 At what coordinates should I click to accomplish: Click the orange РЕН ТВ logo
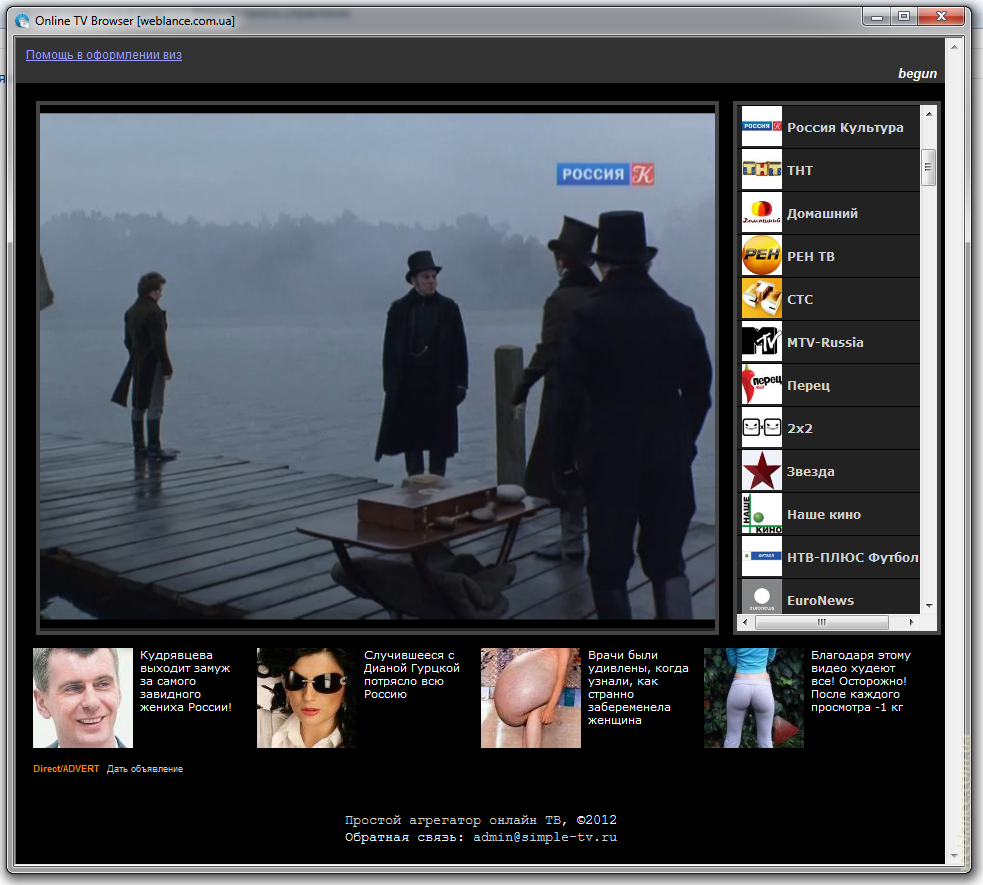point(761,256)
